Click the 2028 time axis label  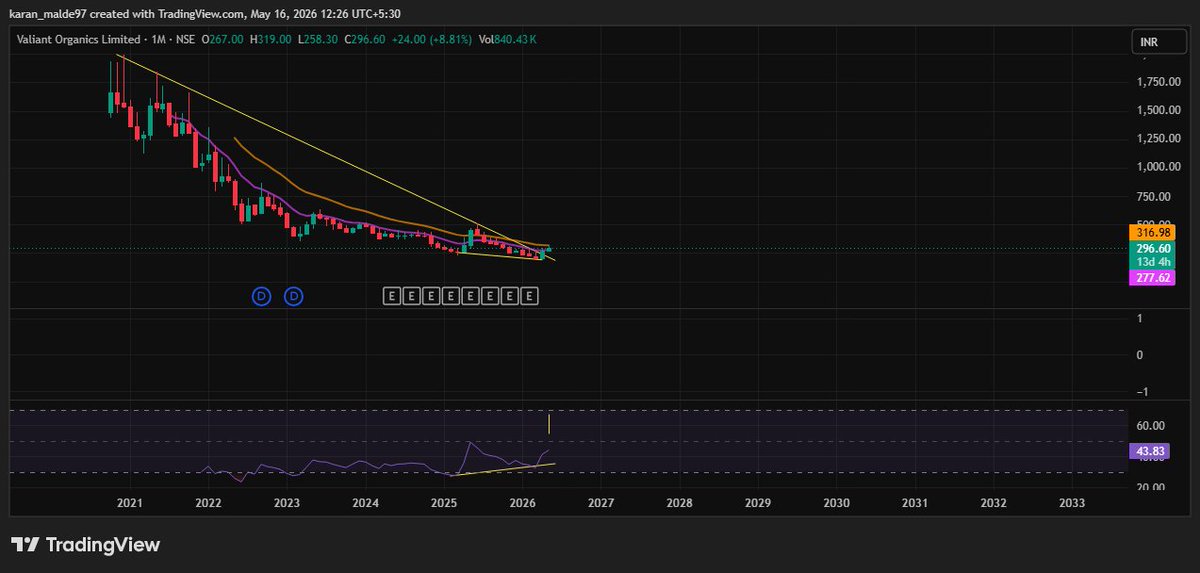pyautogui.click(x=679, y=502)
